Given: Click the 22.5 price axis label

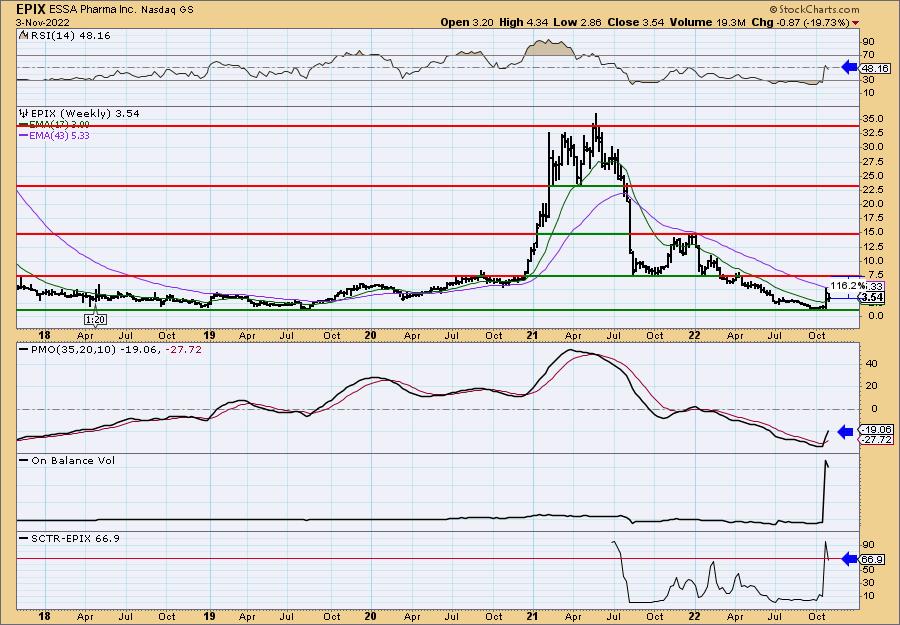Looking at the screenshot, I should (872, 190).
